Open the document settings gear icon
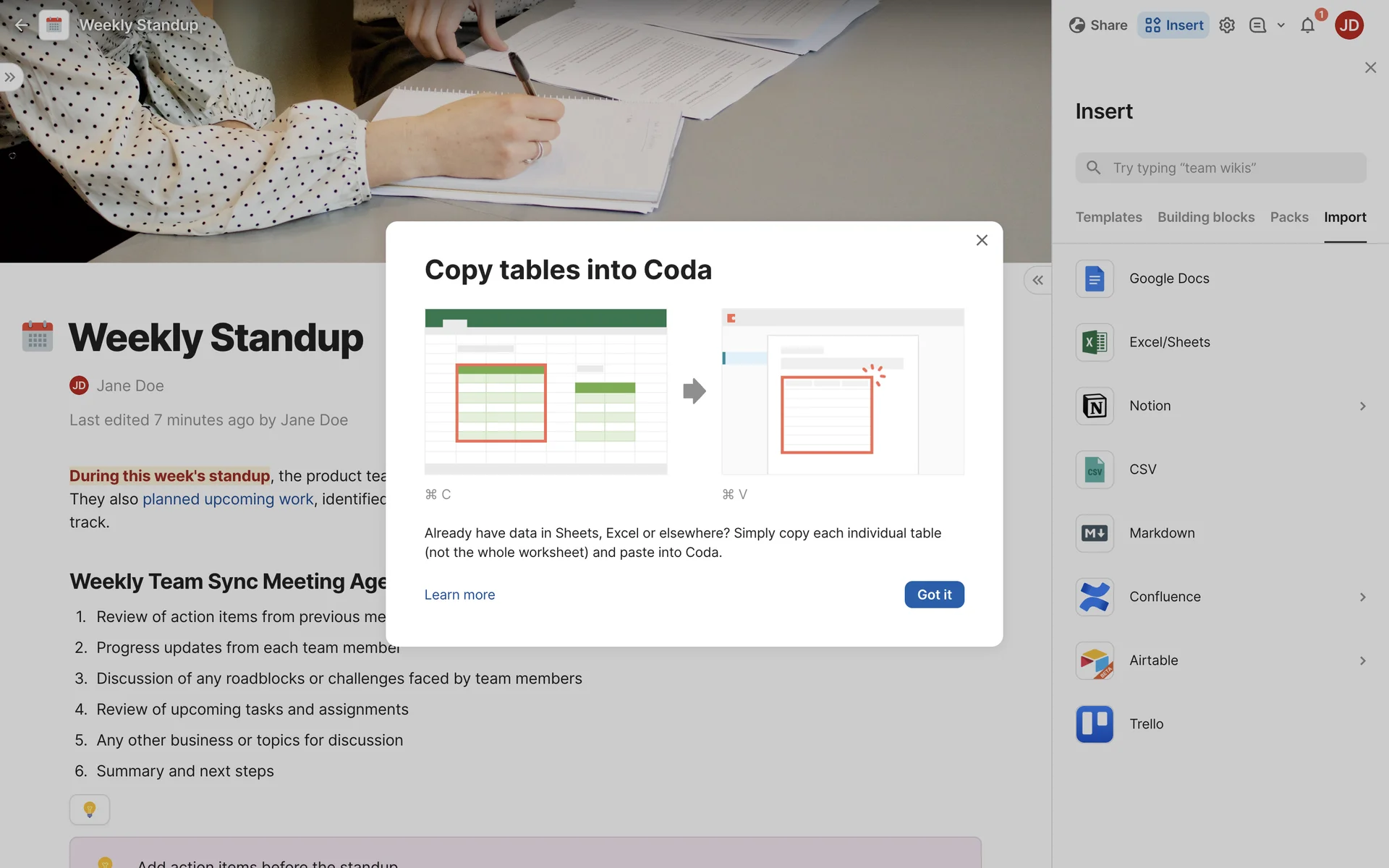1389x868 pixels. pyautogui.click(x=1226, y=25)
